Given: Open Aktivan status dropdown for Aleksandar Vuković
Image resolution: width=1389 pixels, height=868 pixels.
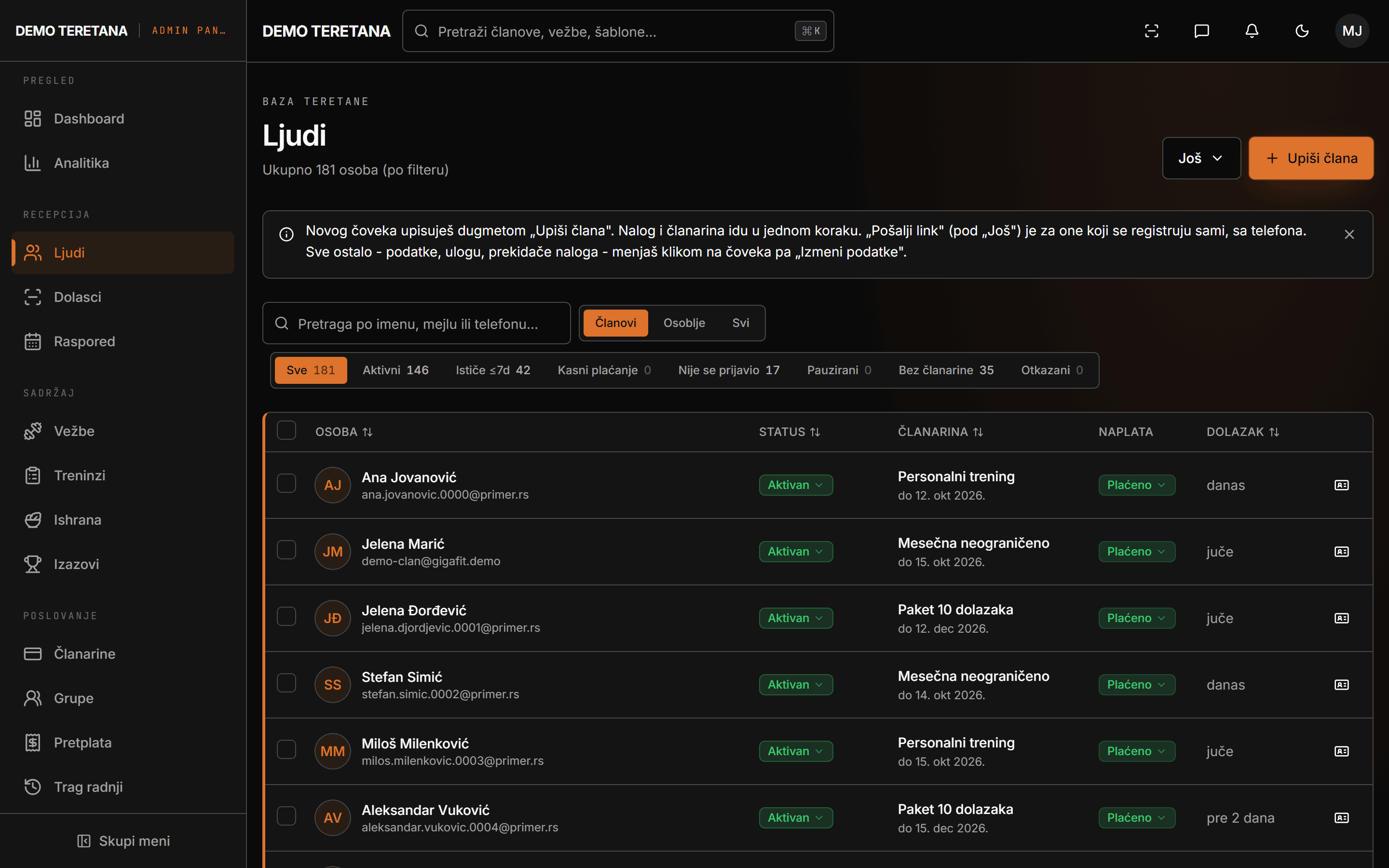Looking at the screenshot, I should point(795,818).
